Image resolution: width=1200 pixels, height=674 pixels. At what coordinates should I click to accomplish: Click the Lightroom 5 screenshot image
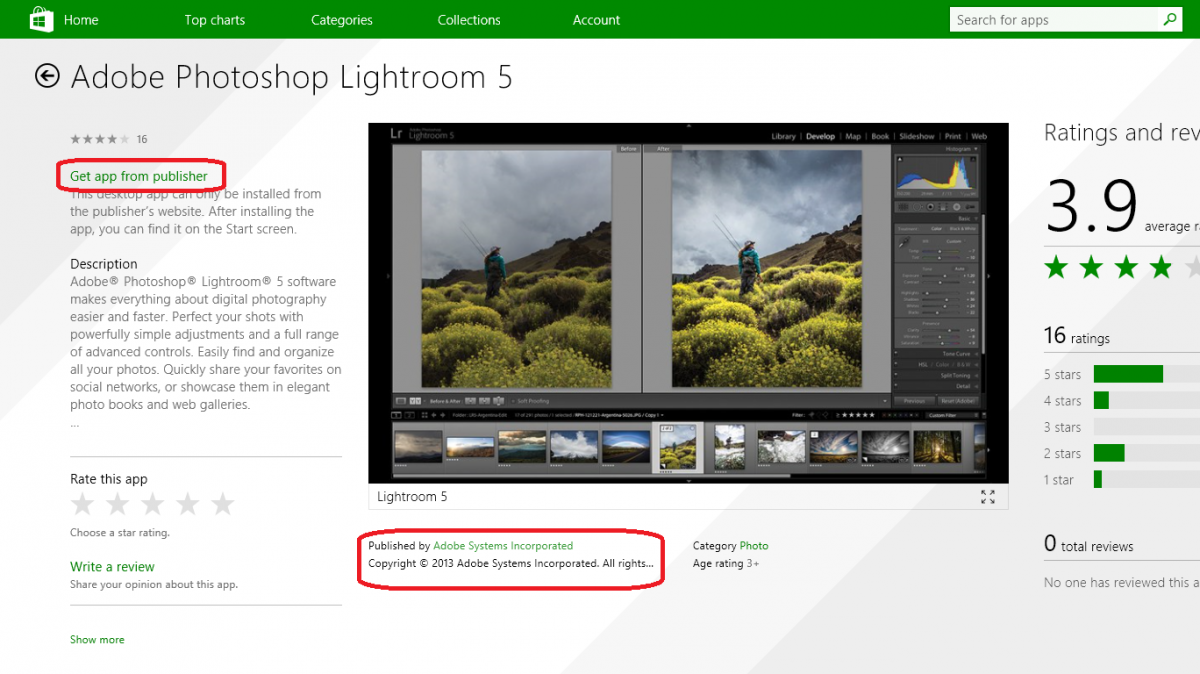688,303
